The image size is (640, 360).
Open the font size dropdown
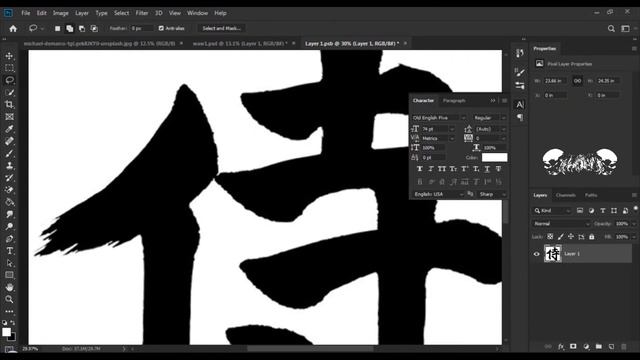[452, 129]
